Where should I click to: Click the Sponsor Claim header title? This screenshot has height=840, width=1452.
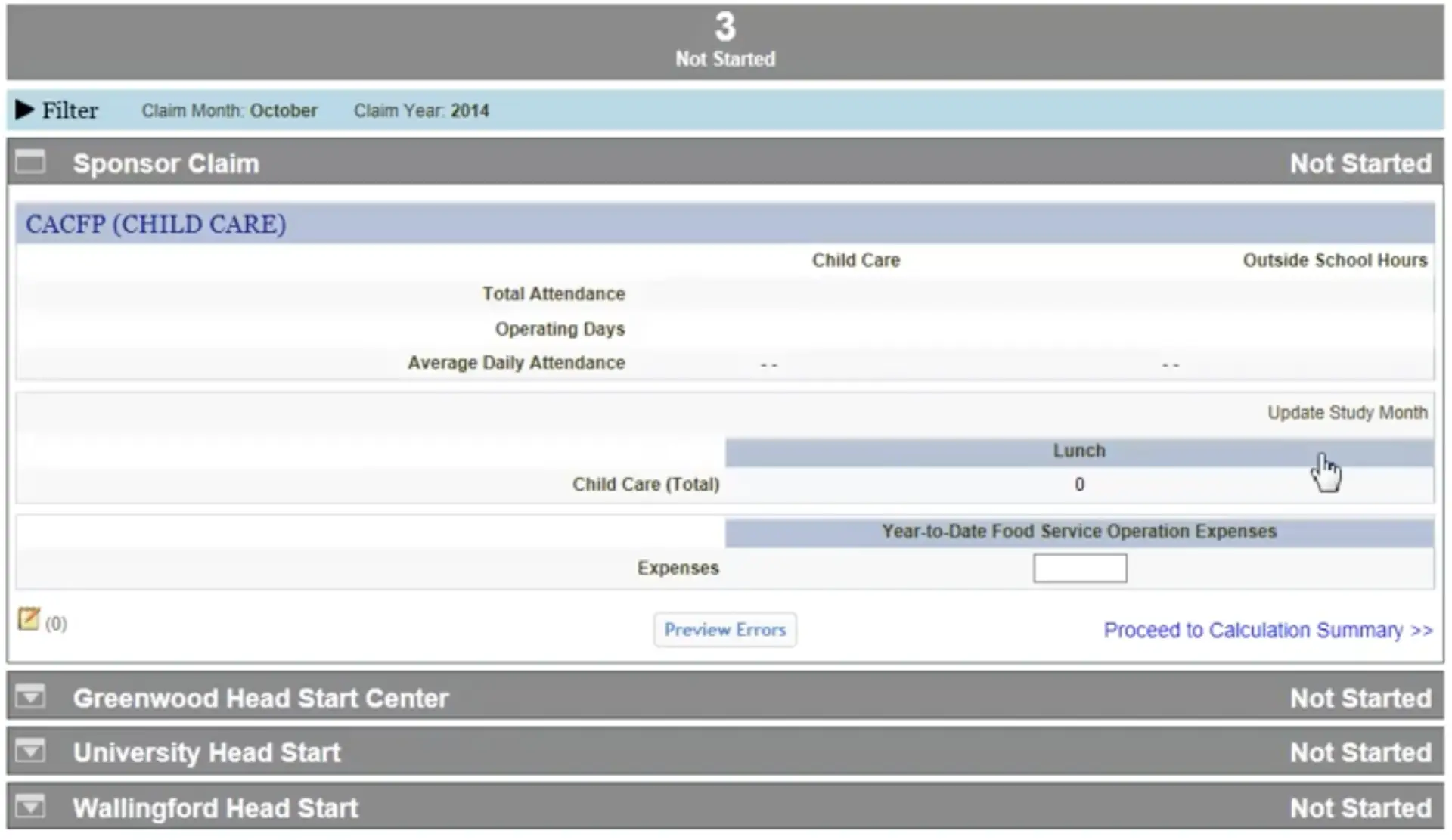pos(166,163)
